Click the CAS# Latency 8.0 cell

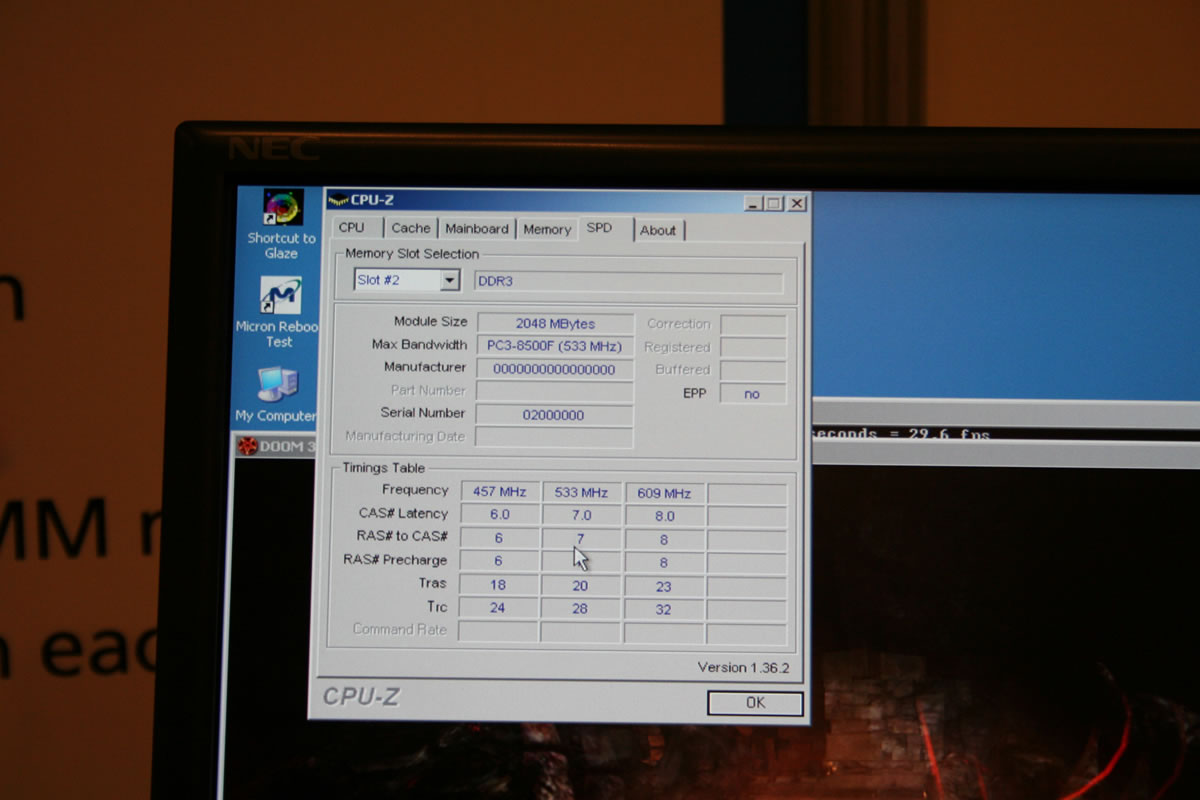(x=664, y=517)
